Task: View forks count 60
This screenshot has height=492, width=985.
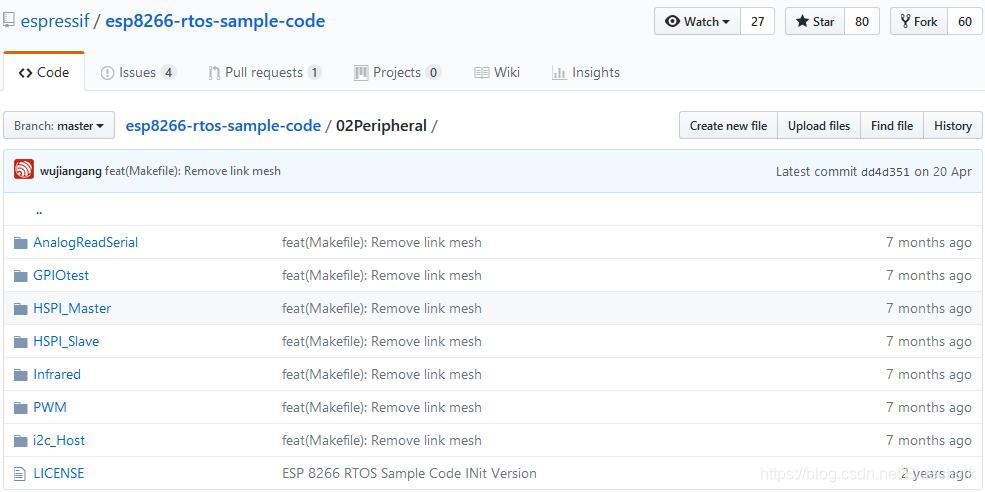Action: [x=964, y=21]
